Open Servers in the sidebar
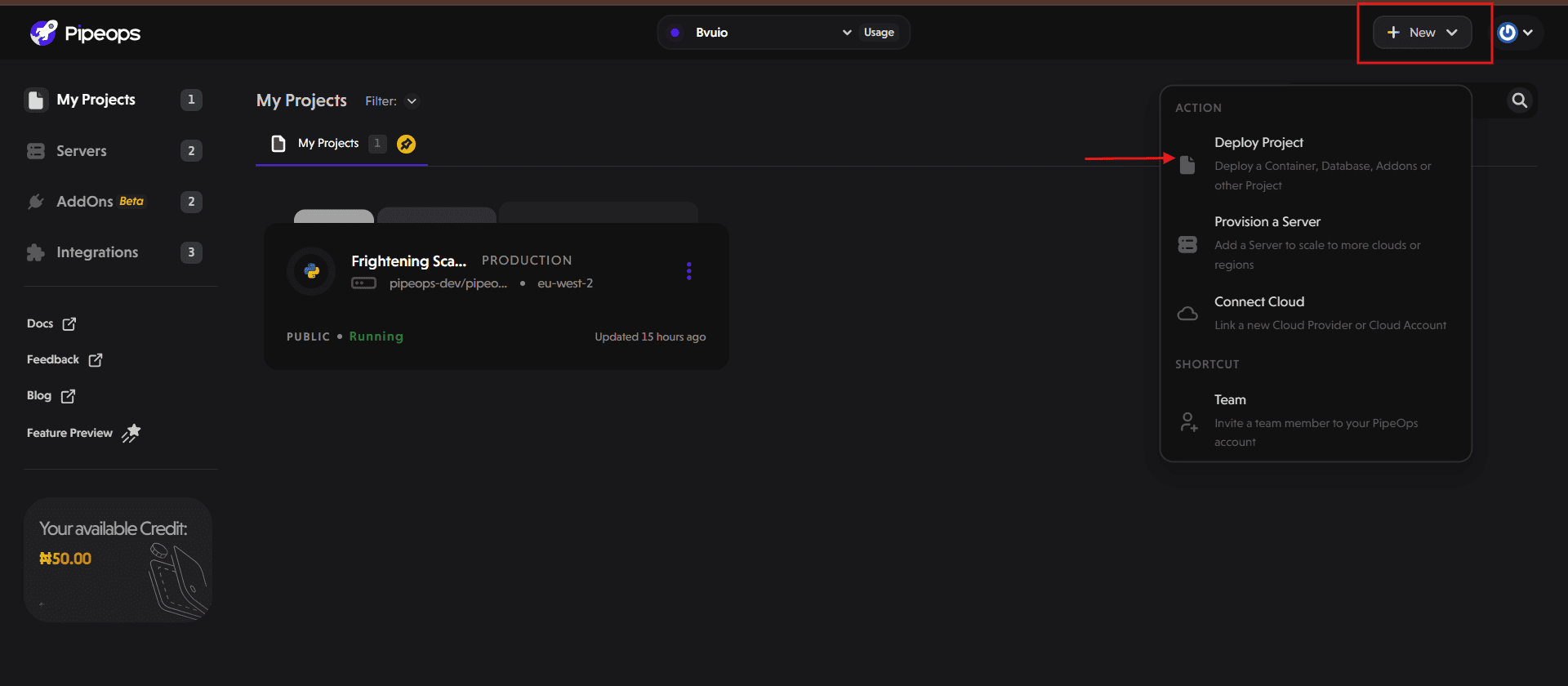 coord(82,151)
